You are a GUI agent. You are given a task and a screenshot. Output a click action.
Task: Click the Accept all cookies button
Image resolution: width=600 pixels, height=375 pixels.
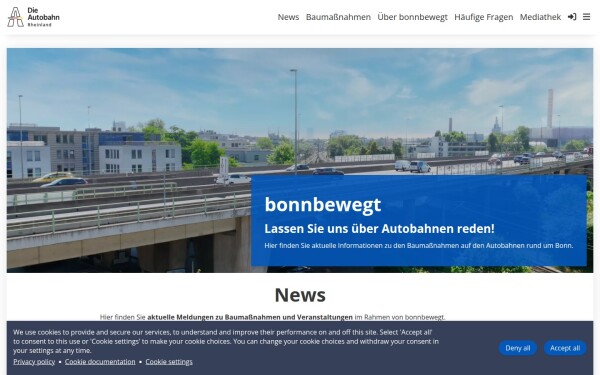click(565, 348)
